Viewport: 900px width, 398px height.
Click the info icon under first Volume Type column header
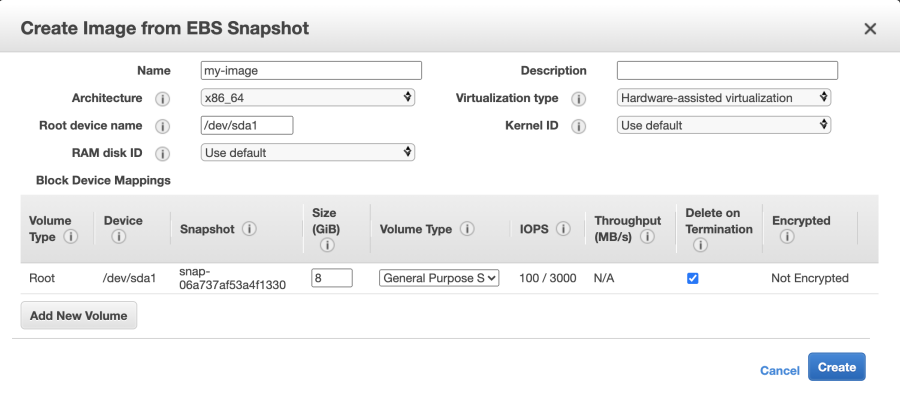pos(71,237)
